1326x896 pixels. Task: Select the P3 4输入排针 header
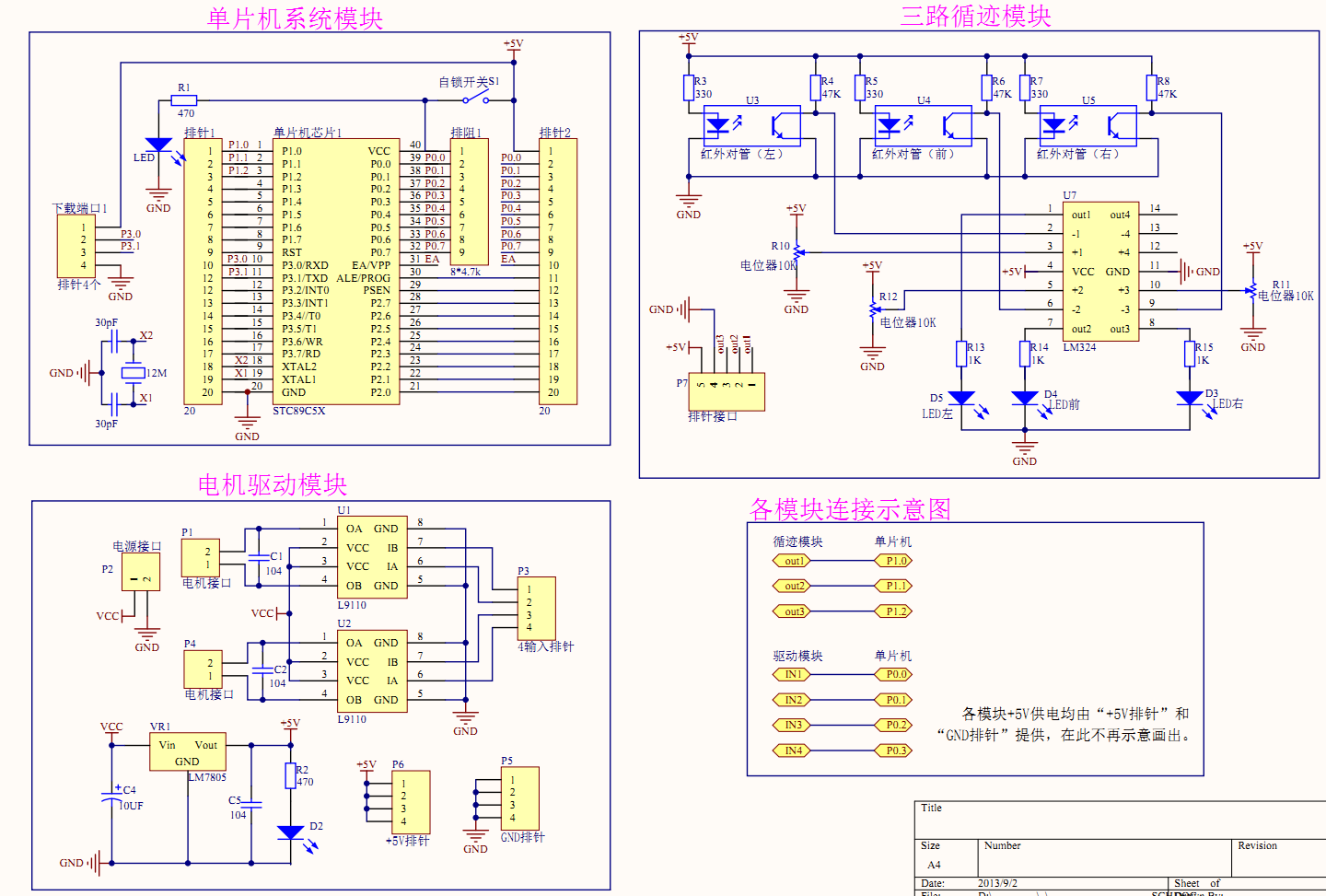[x=536, y=608]
